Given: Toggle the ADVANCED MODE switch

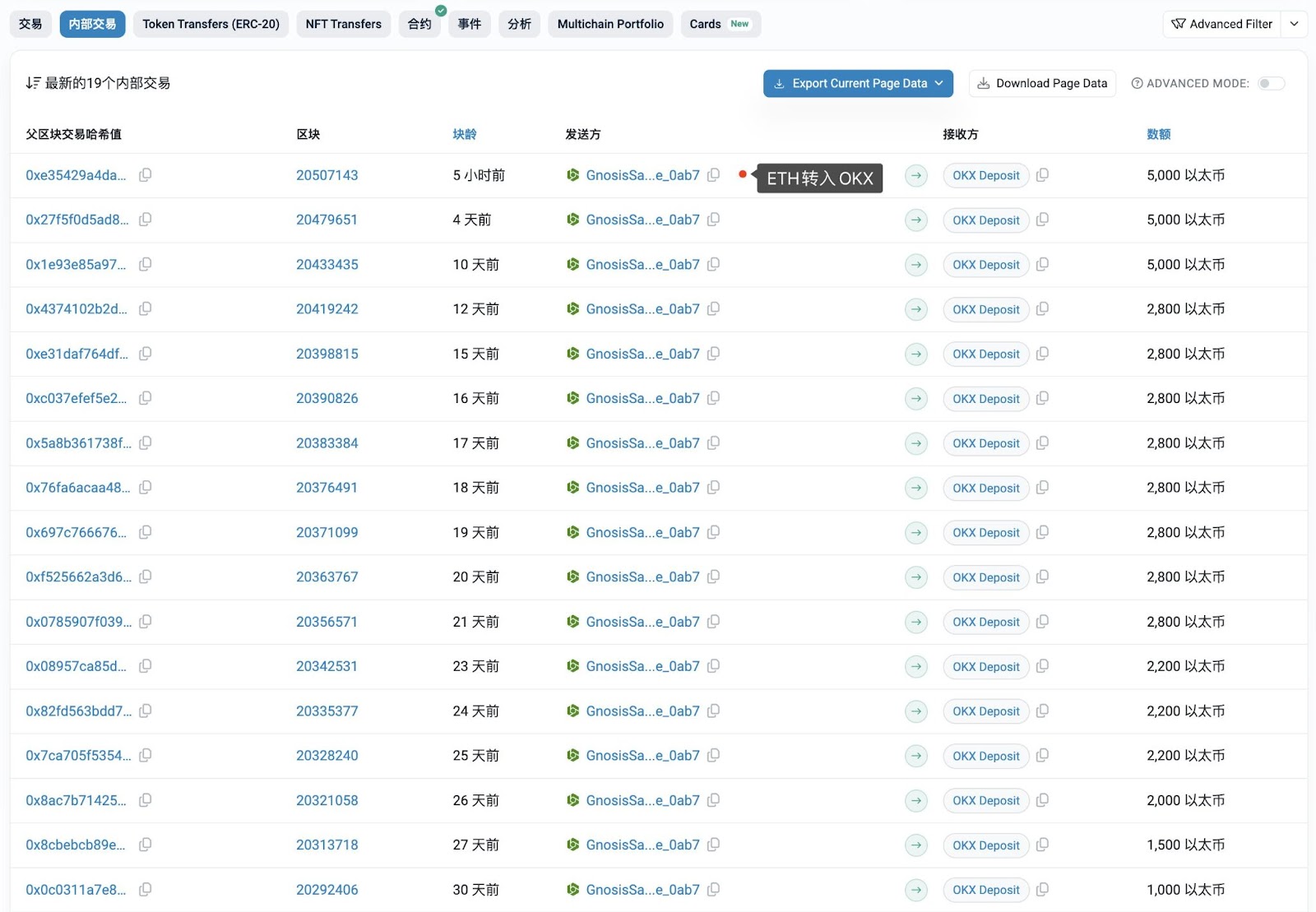Looking at the screenshot, I should tap(1271, 83).
